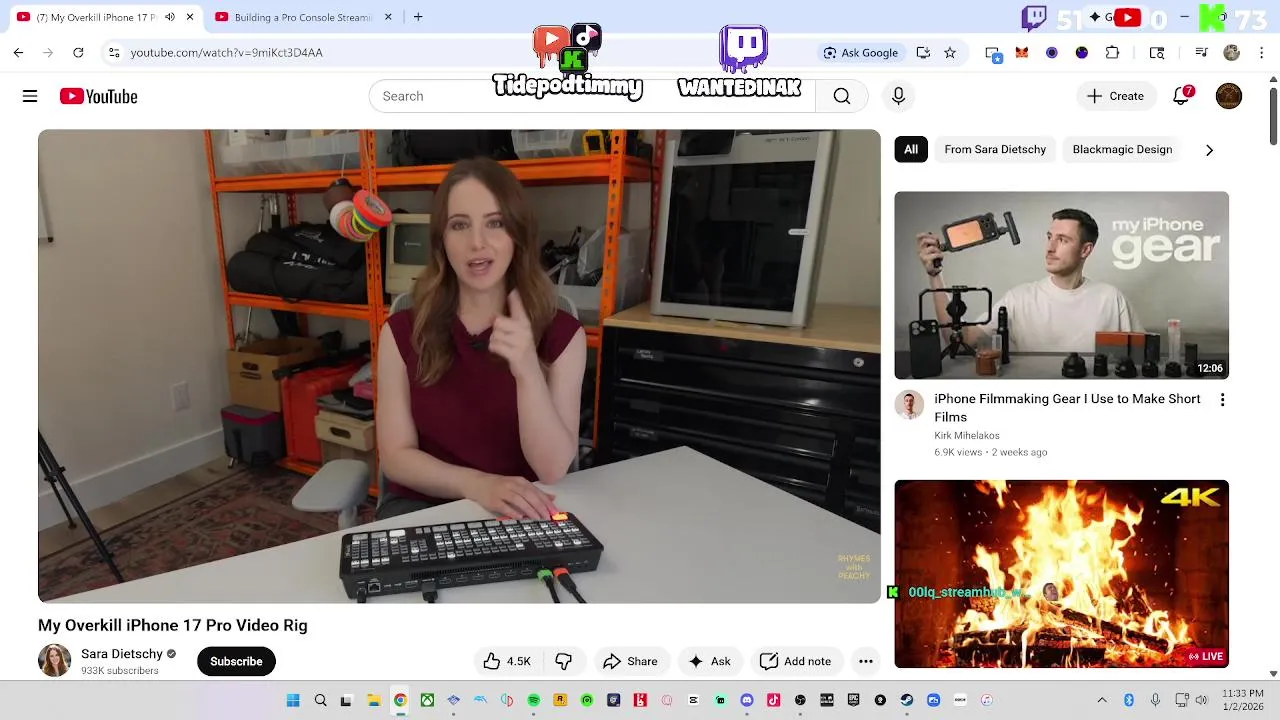Open Sara Dietschy channel name link
Screen dimensions: 1280x720
122,654
